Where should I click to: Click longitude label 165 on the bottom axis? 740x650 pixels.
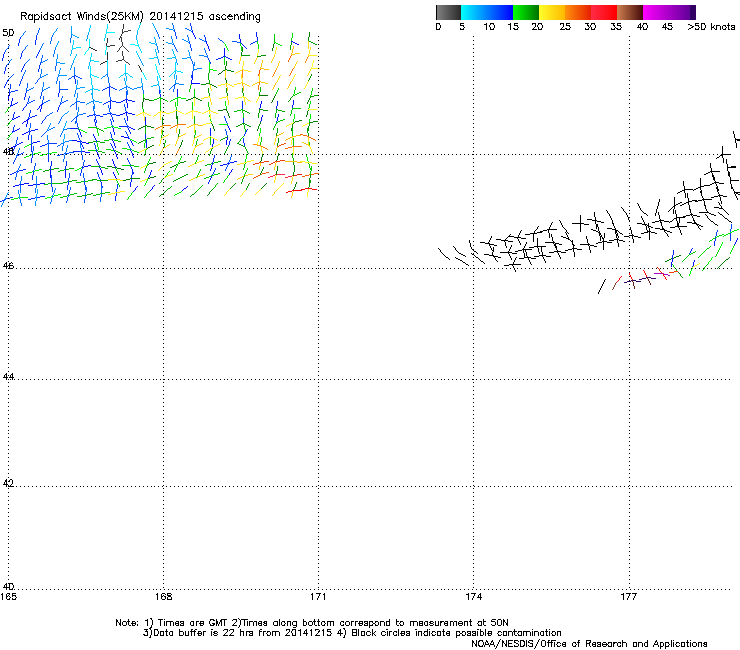click(8, 597)
